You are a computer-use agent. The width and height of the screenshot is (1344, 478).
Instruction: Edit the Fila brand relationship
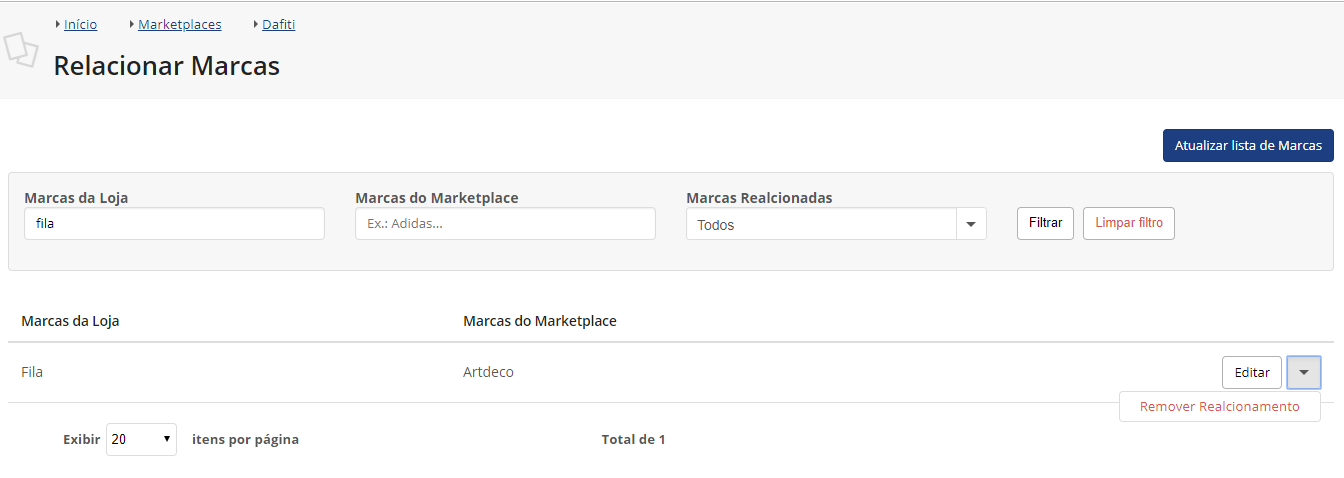tap(1252, 372)
